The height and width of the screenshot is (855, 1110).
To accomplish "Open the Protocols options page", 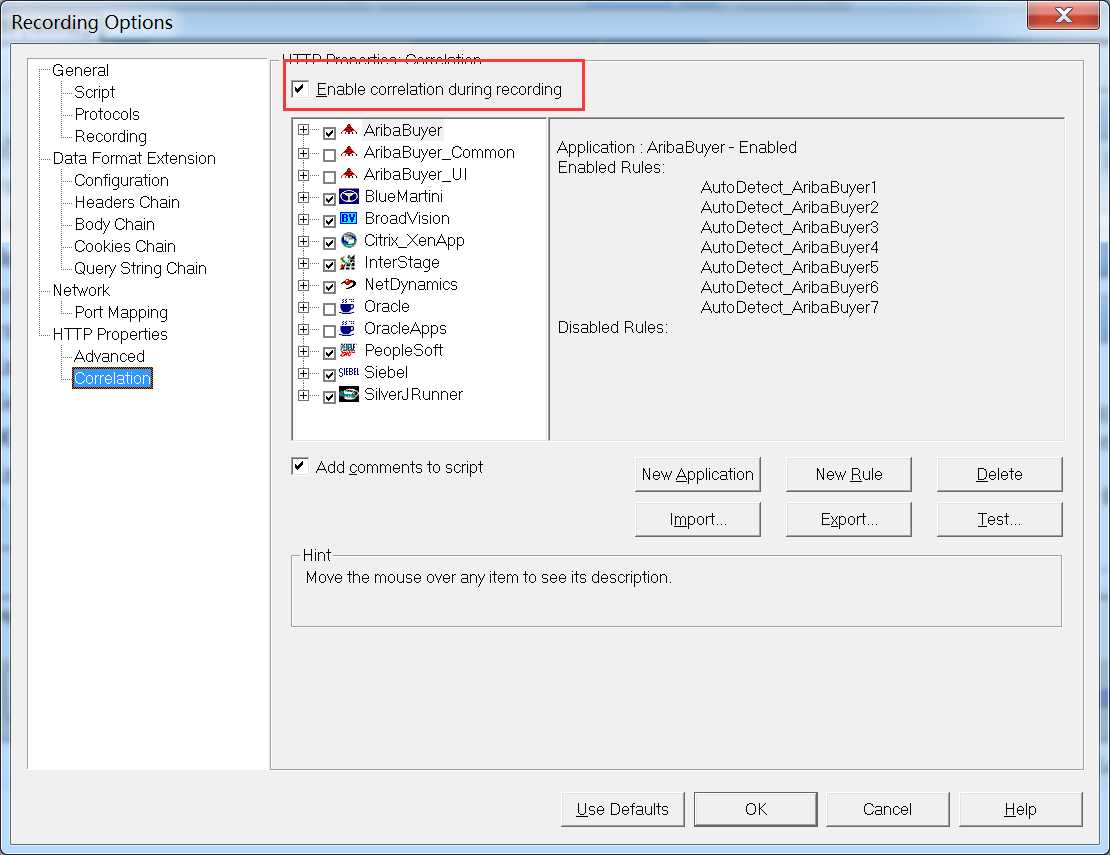I will click(x=107, y=114).
